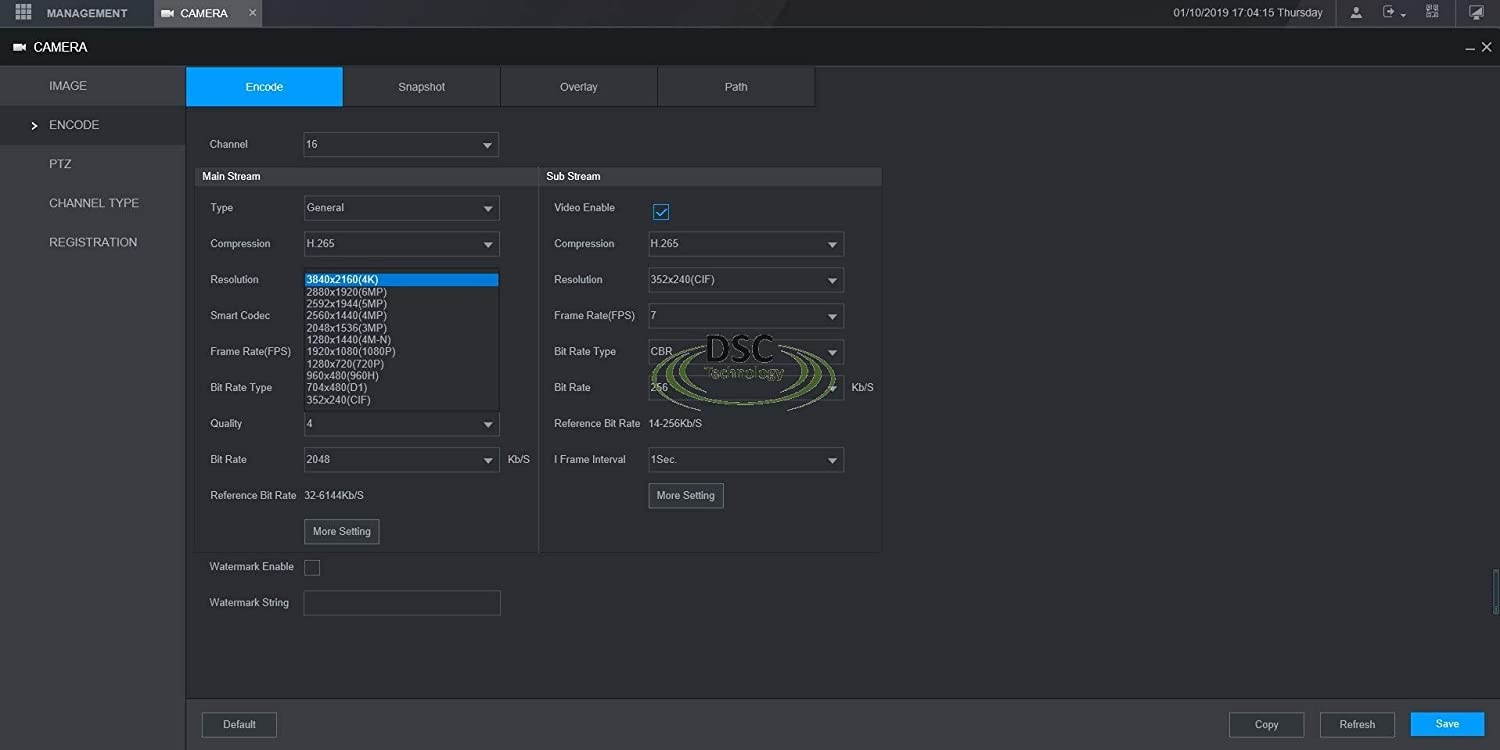Enable the Watermark checkbox
Image resolution: width=1500 pixels, height=750 pixels.
312,568
